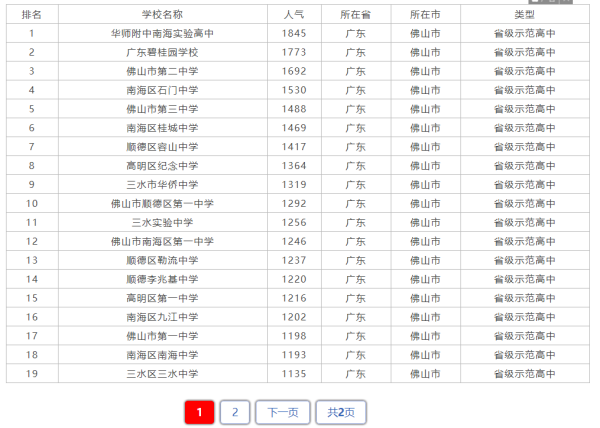Select school 顺德区容山中学
600x428 pixels.
tap(162, 147)
